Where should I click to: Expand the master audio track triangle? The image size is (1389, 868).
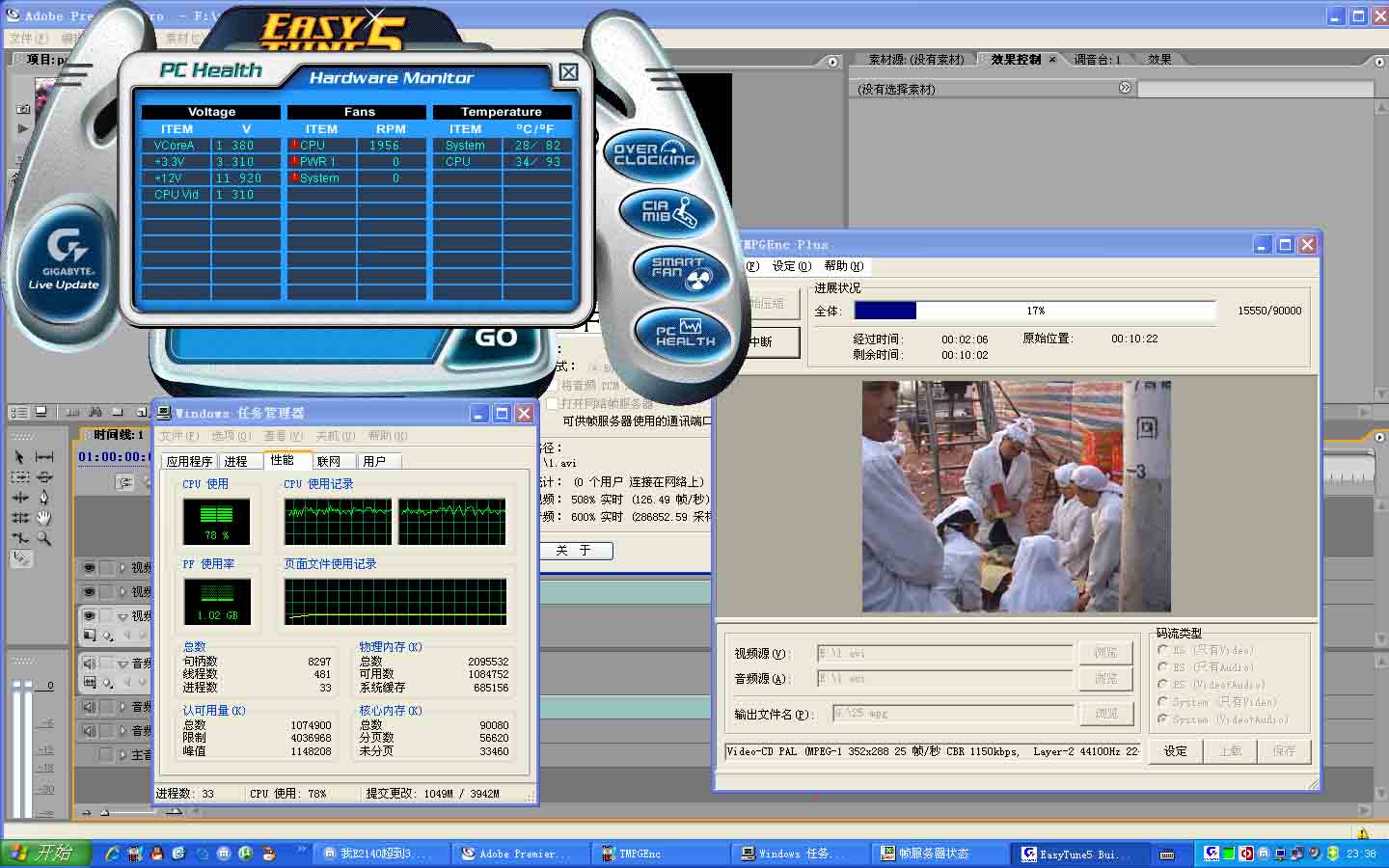click(123, 755)
